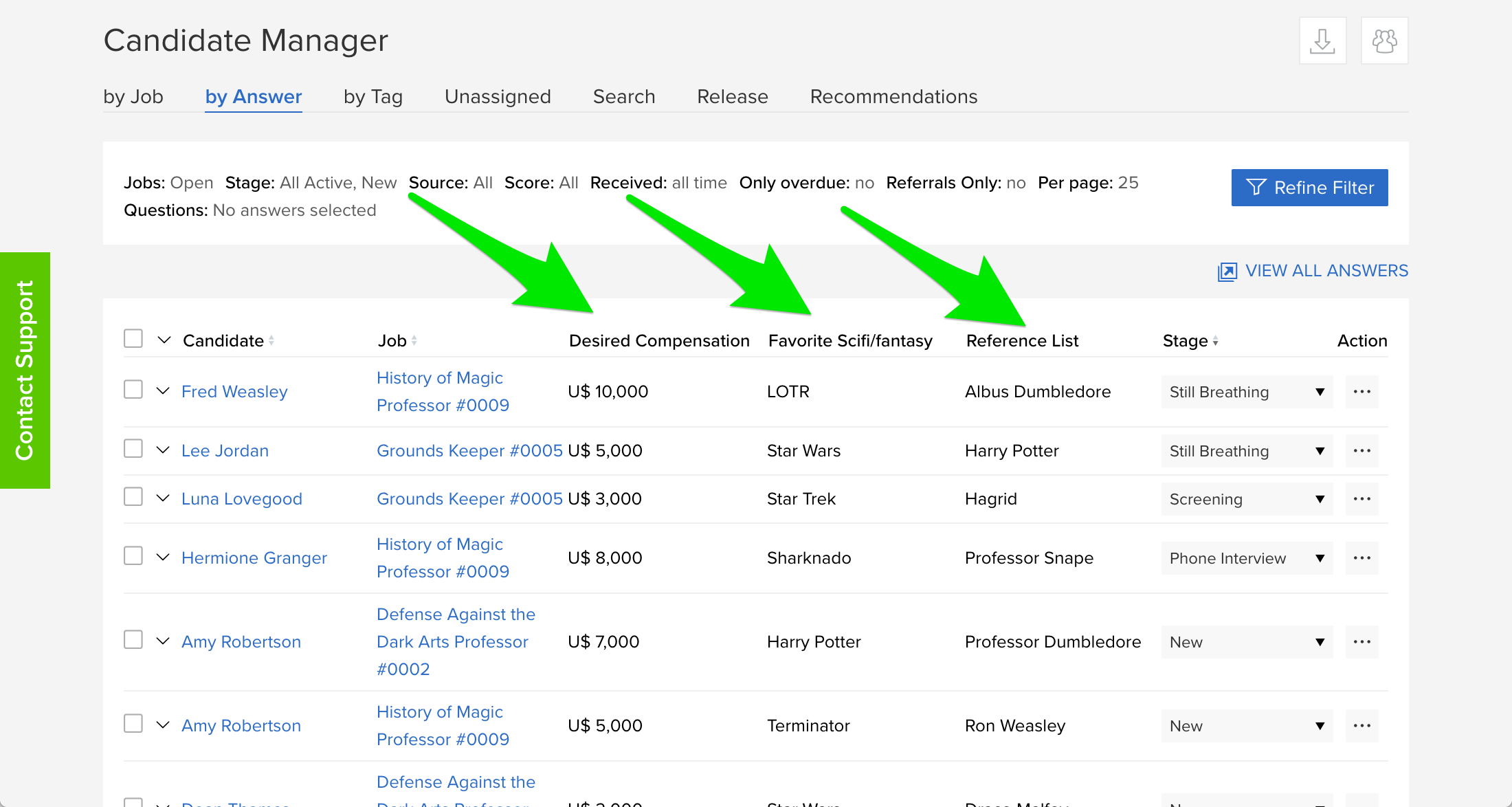Sort table by Stage column
The image size is (1512, 807).
point(1215,341)
